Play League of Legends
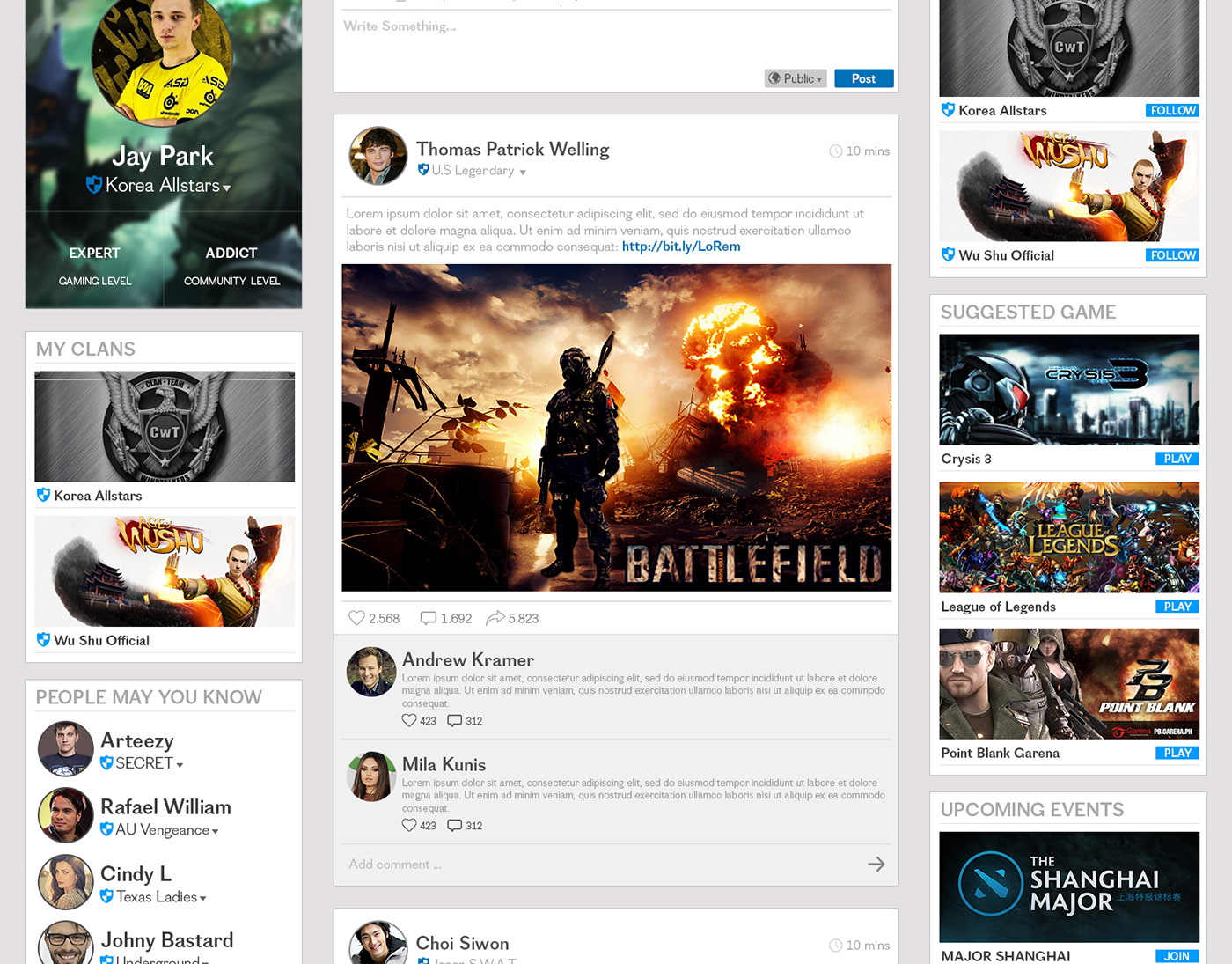Screen dimensions: 1232x964 [1177, 607]
